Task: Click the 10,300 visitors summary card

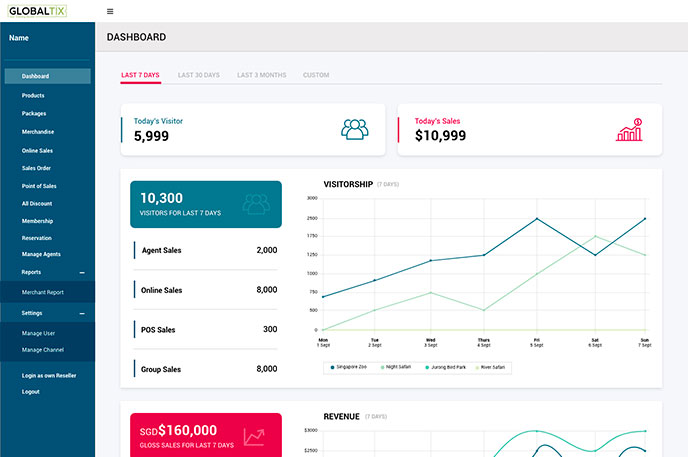Action: (x=206, y=204)
